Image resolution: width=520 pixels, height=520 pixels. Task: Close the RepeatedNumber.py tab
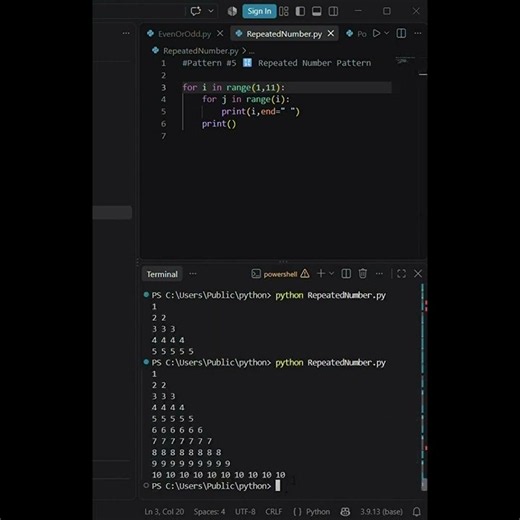click(331, 33)
